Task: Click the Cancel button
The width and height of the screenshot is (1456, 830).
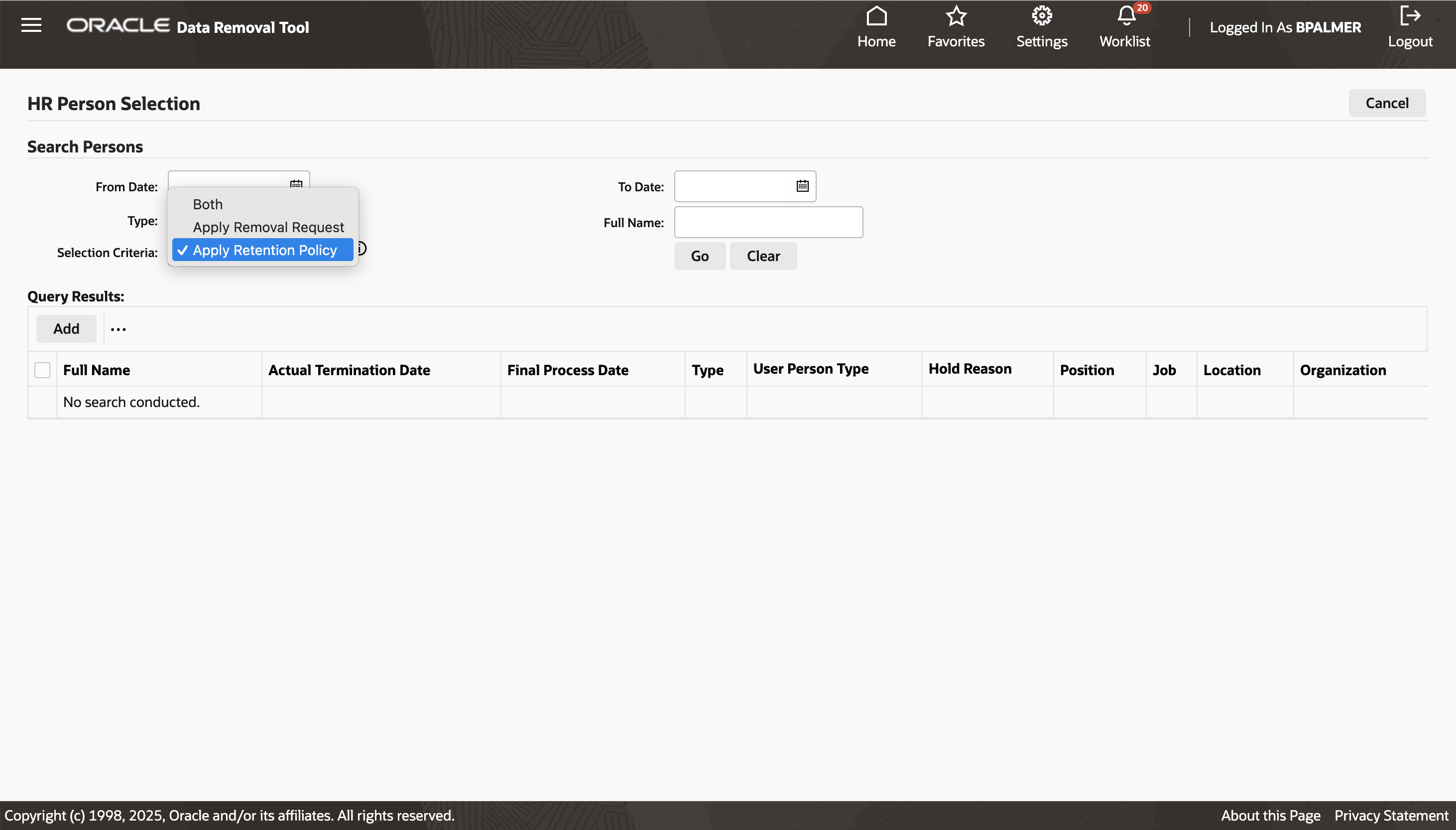Action: tap(1386, 103)
